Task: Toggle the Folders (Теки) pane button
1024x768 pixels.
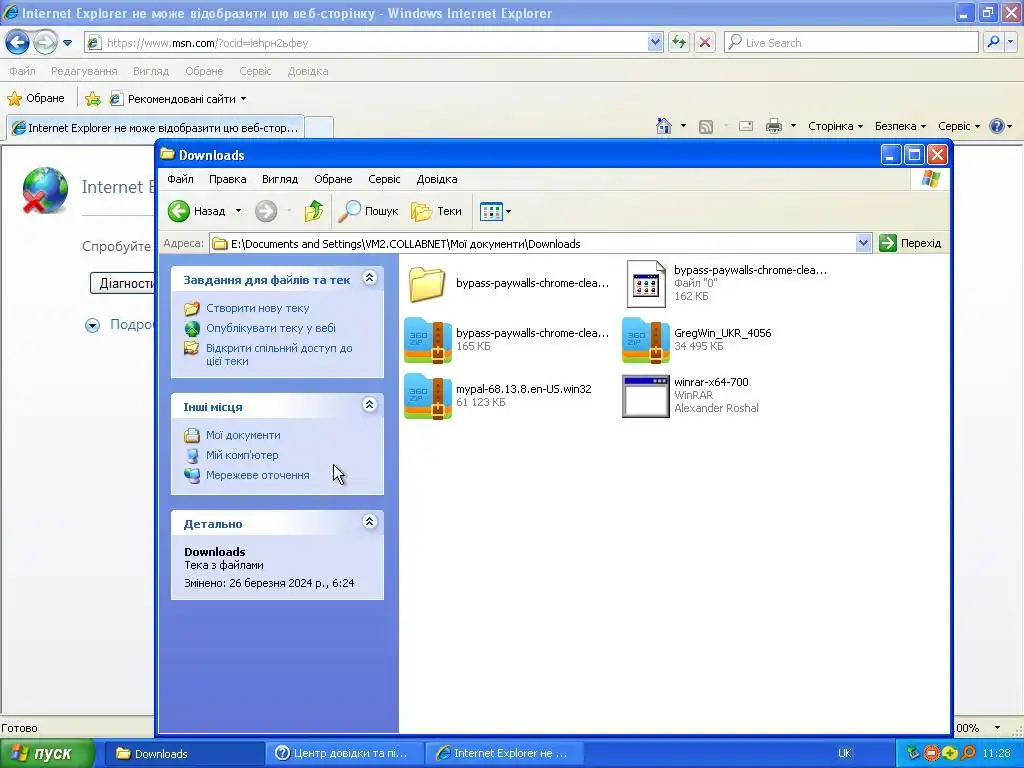Action: (x=436, y=211)
